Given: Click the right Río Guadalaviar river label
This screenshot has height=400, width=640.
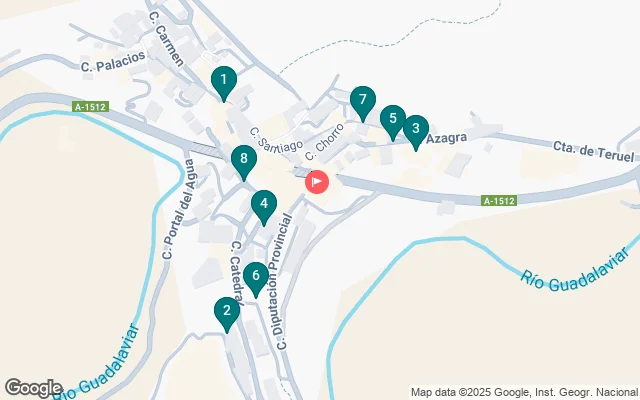Looking at the screenshot, I should point(576,270).
